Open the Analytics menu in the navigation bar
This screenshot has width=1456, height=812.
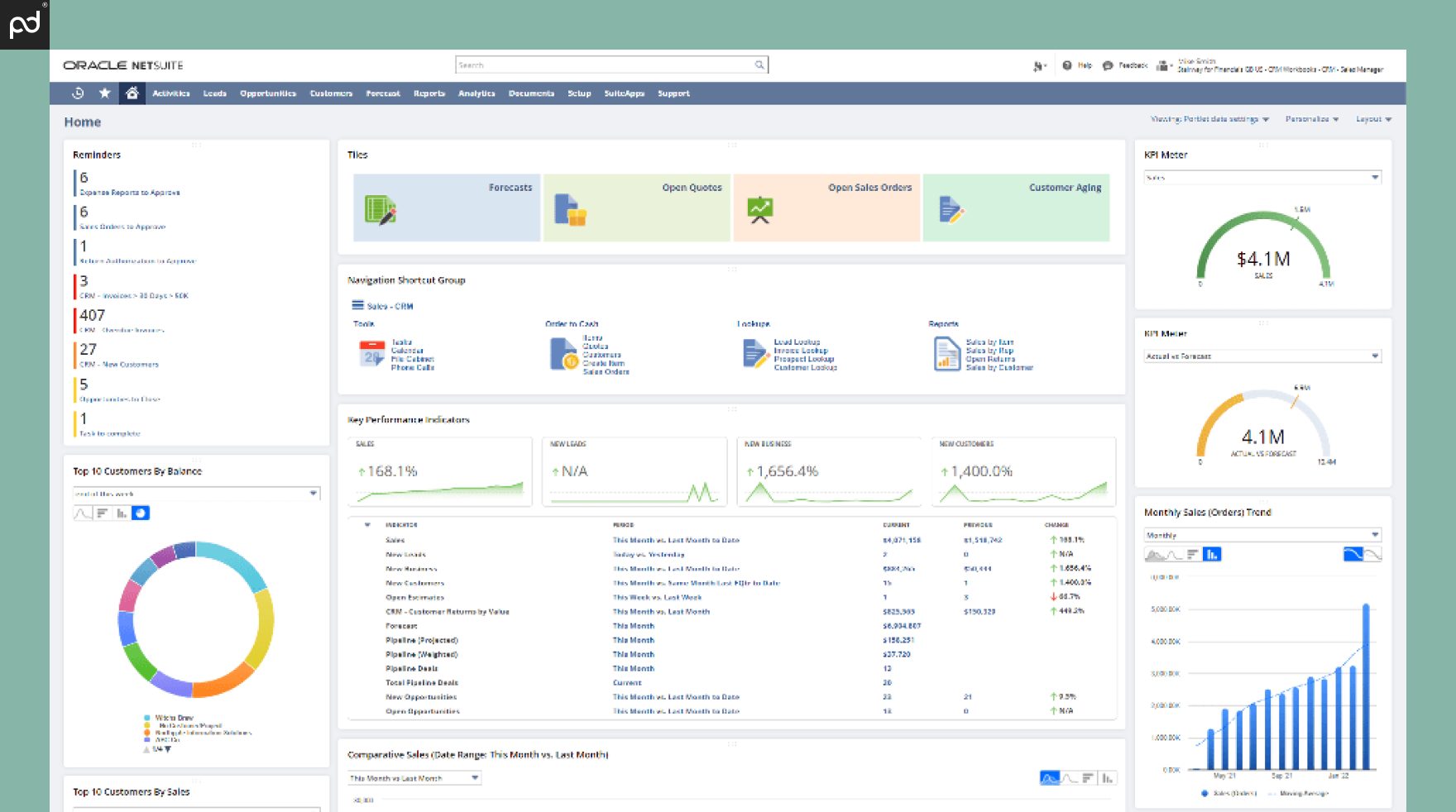[477, 93]
